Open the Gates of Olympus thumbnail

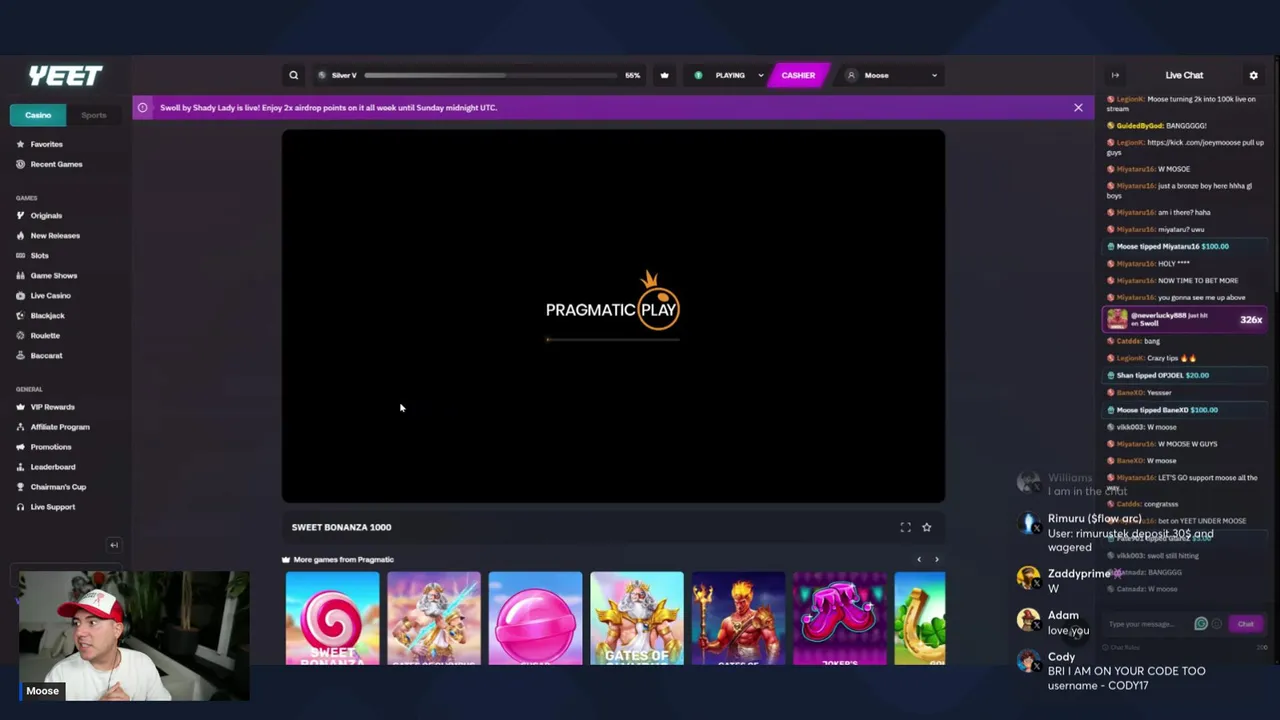tap(637, 618)
